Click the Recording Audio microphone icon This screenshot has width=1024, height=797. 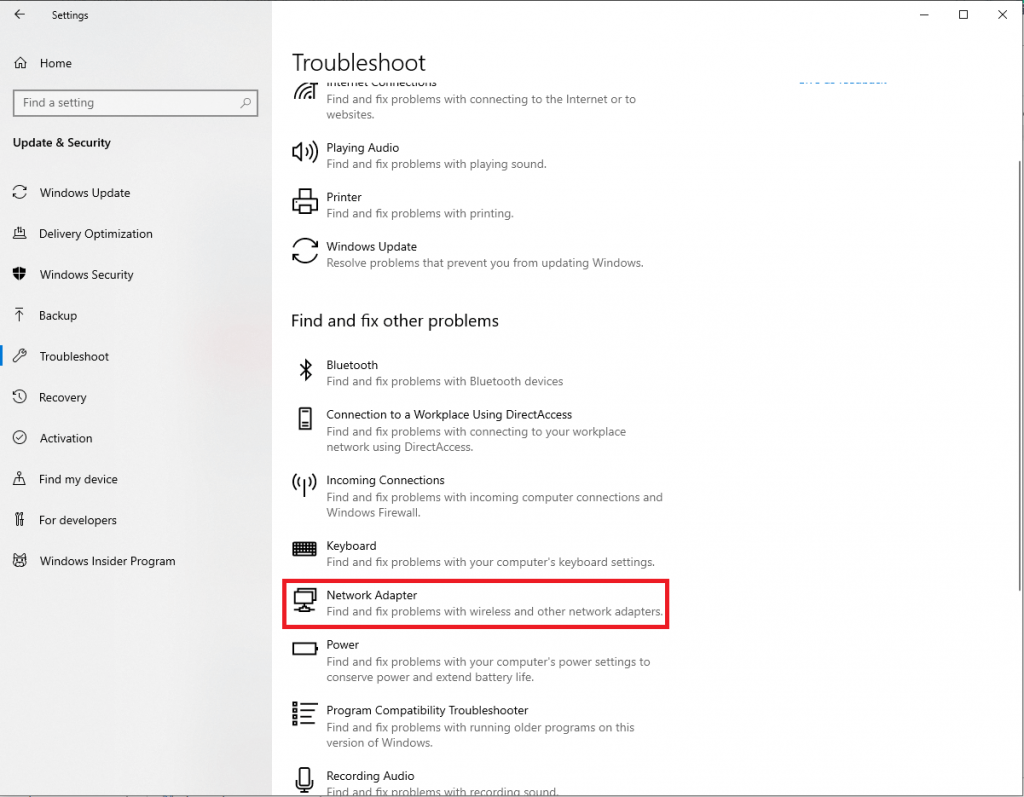pyautogui.click(x=304, y=779)
